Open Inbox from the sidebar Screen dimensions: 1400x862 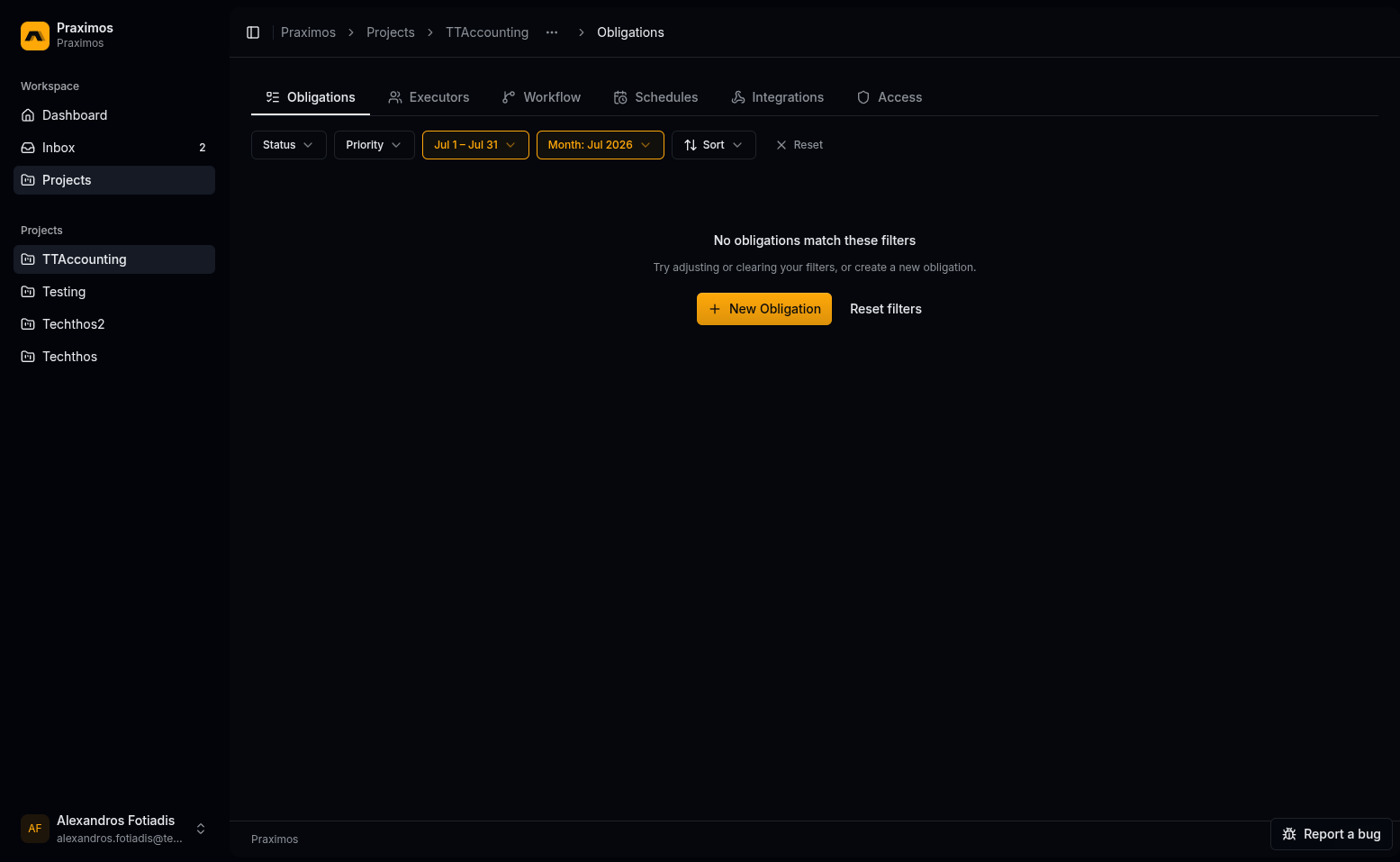114,148
